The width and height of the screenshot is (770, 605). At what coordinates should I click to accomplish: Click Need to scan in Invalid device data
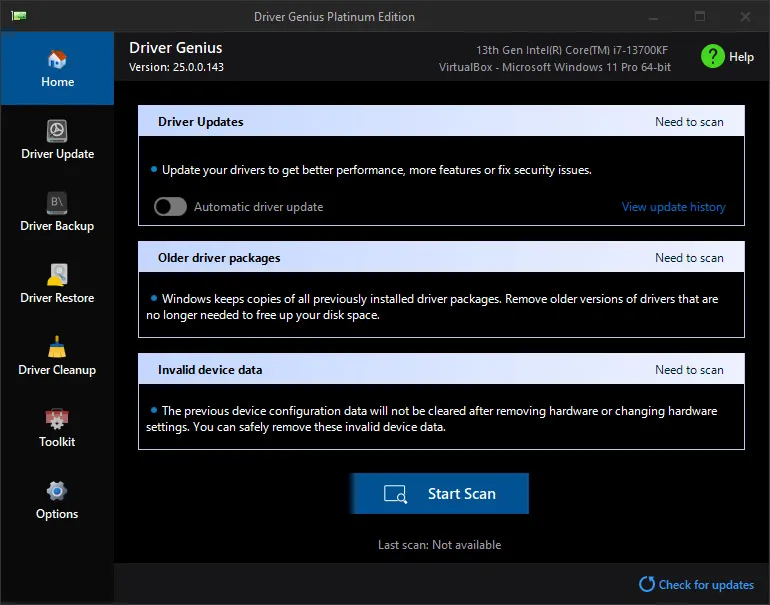point(689,370)
